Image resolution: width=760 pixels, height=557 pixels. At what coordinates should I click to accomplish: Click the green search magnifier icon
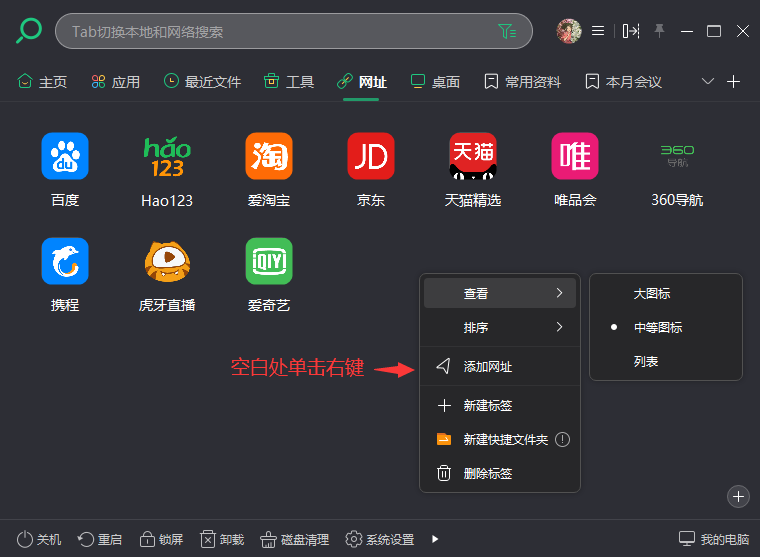point(29,31)
